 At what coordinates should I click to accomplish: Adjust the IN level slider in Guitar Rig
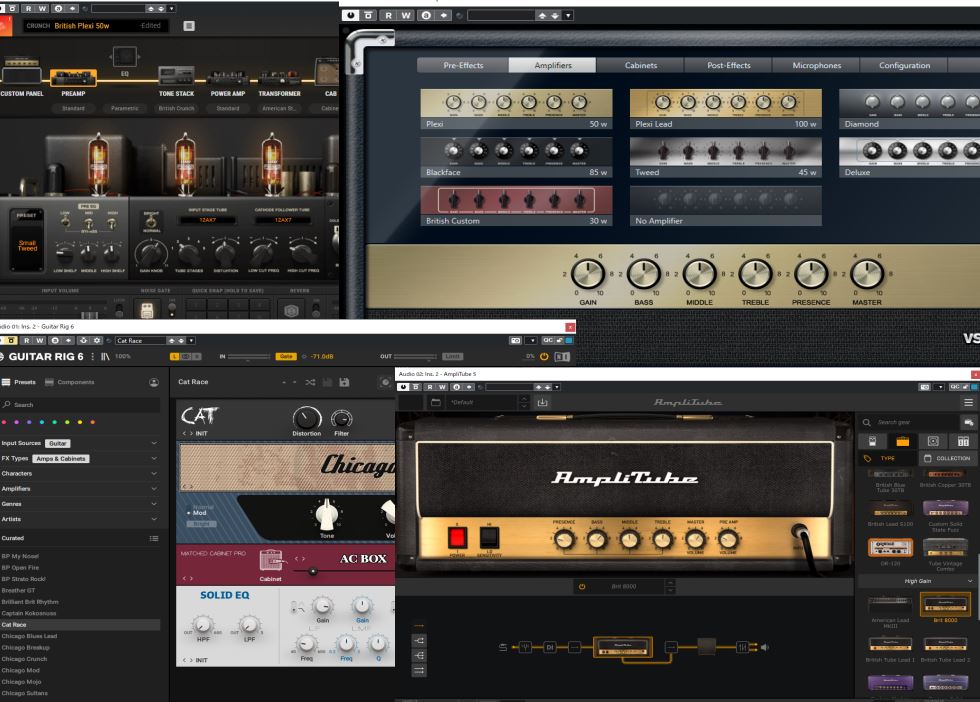(x=249, y=356)
